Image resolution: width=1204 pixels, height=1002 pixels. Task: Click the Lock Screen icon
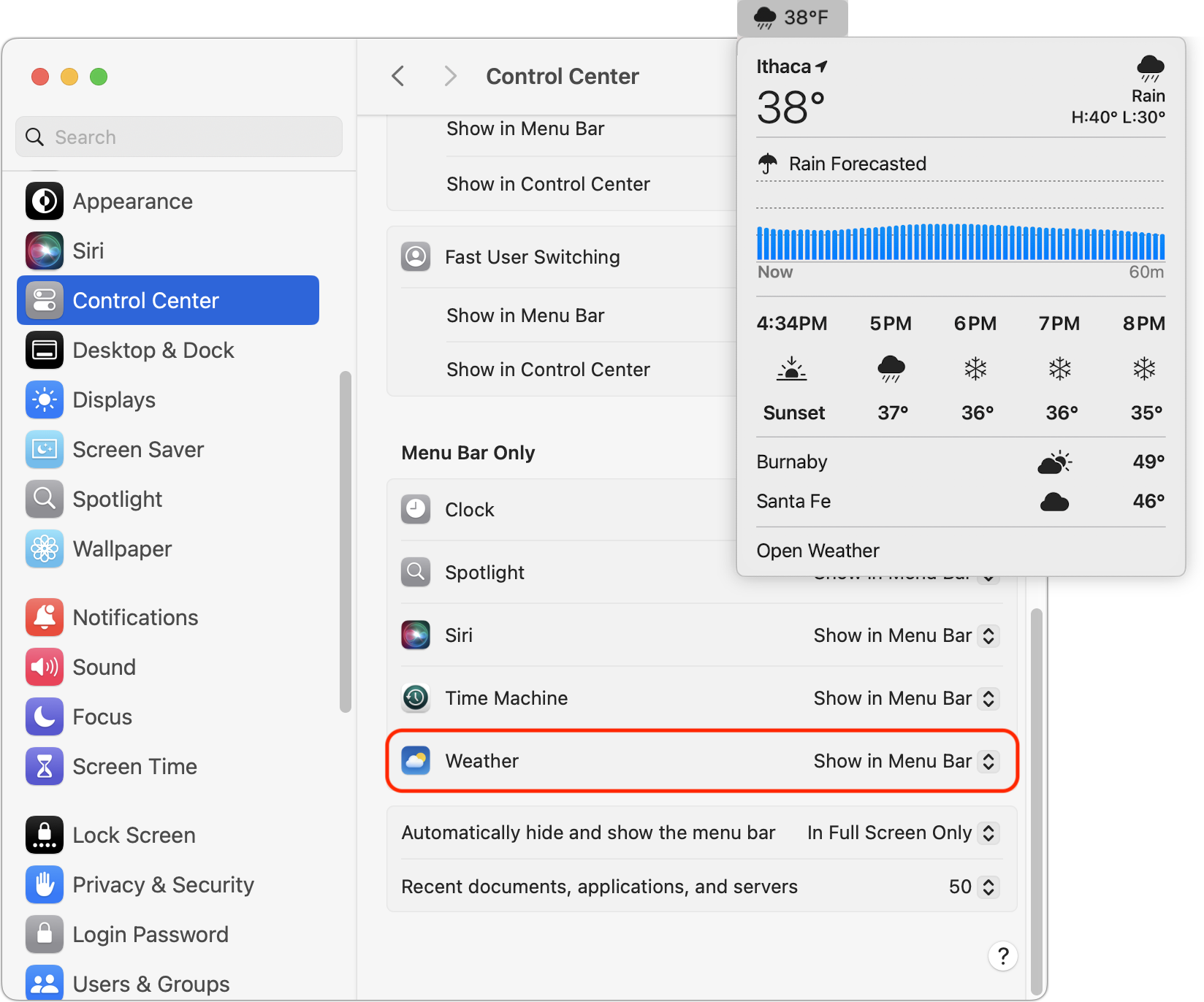tap(45, 835)
